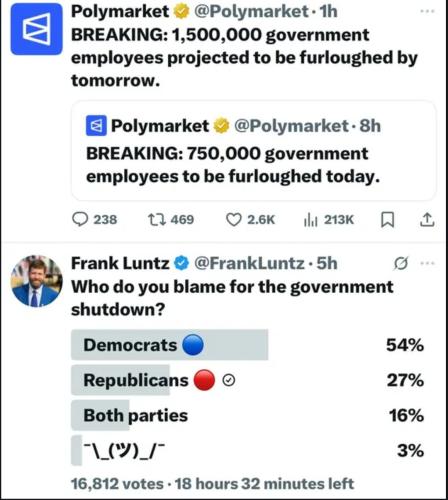The image size is (448, 500).
Task: Click the Frank Luntz display name
Action: (120, 263)
